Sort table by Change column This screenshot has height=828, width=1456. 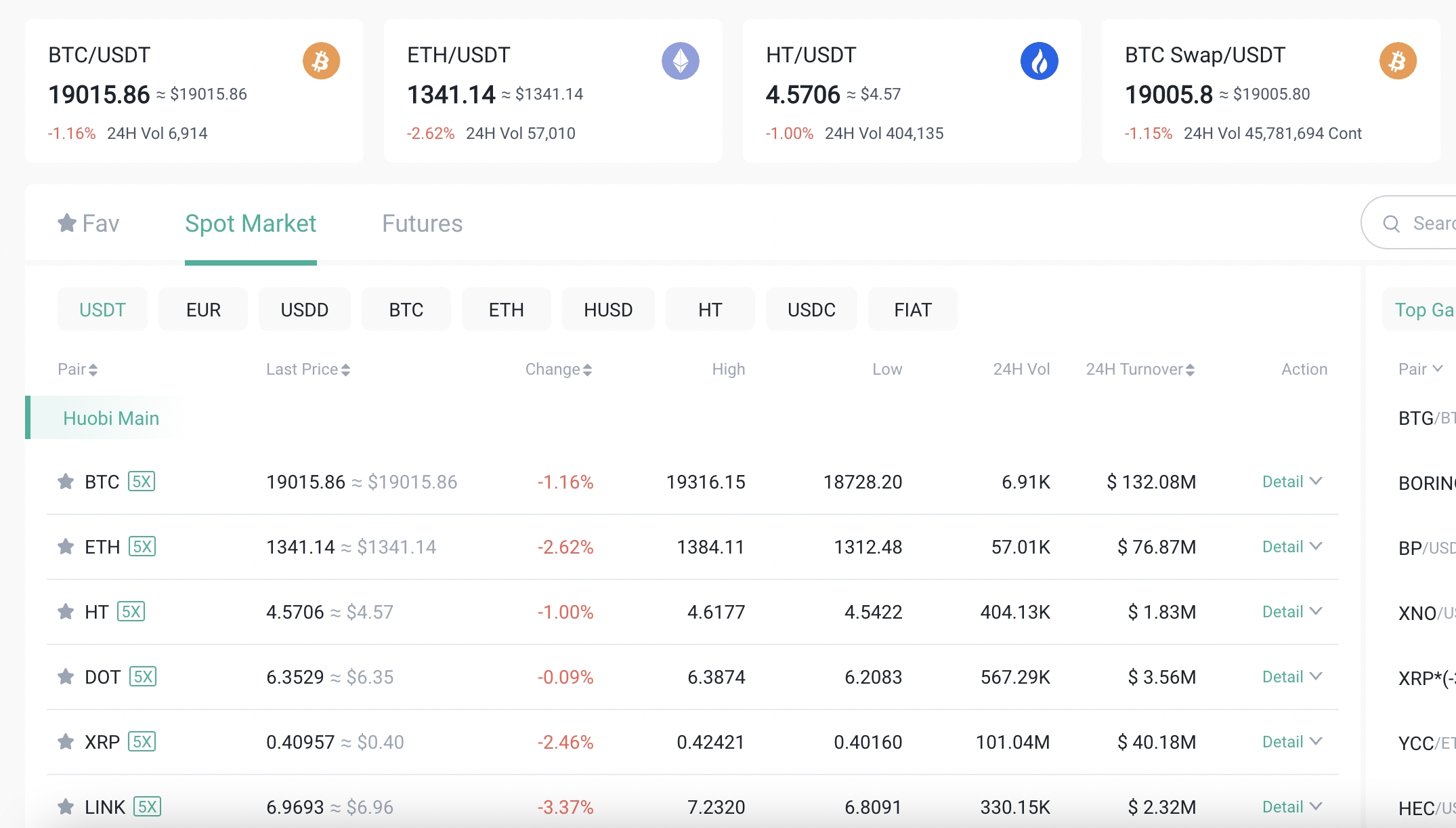click(559, 369)
